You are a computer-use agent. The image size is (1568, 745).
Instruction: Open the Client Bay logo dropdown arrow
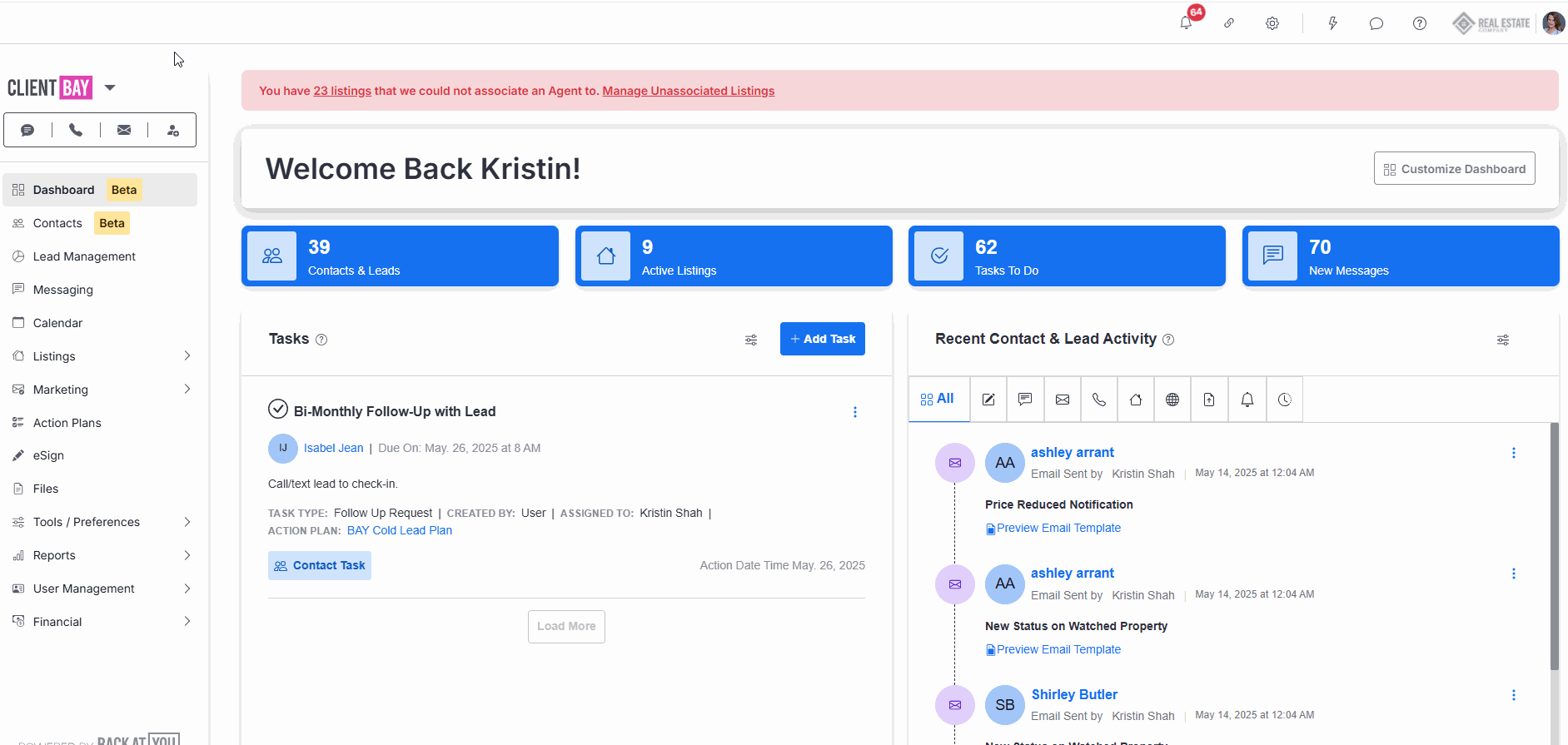110,87
